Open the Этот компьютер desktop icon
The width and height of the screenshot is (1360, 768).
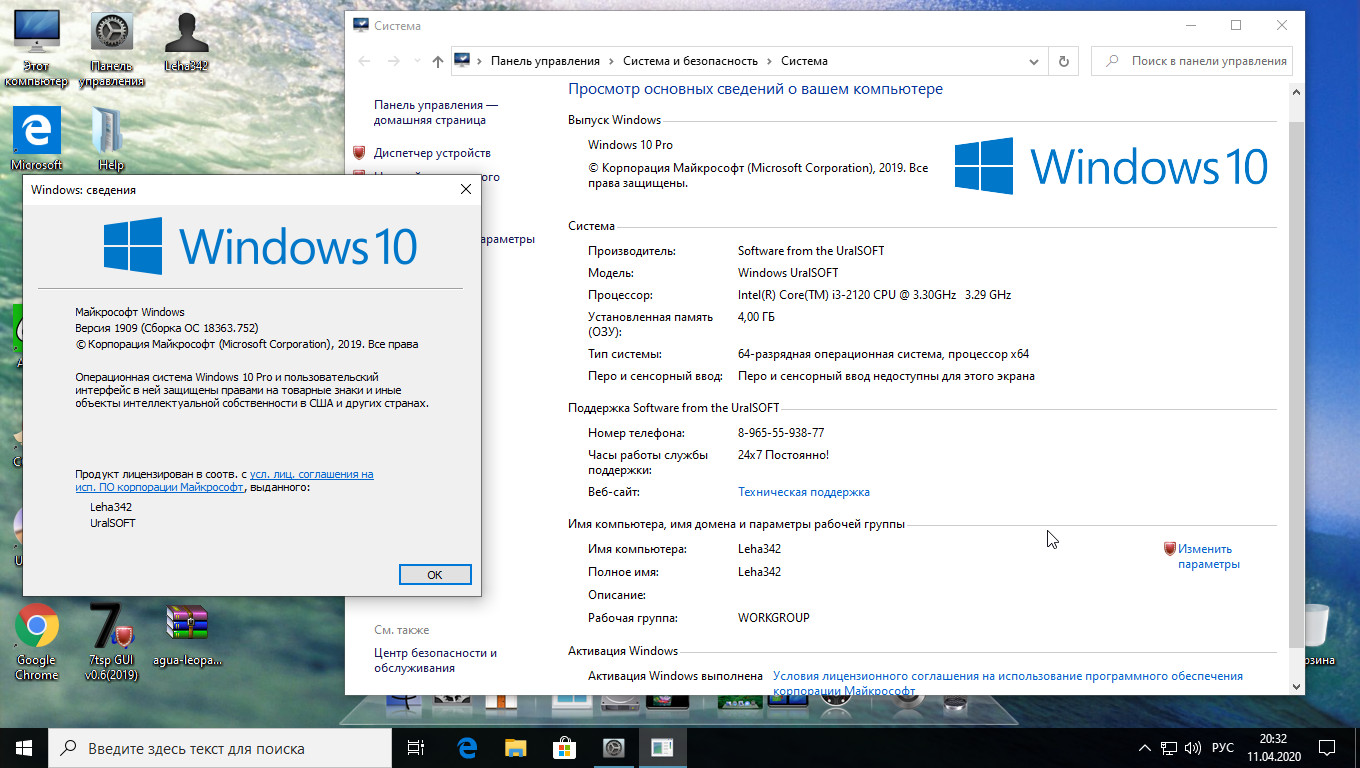click(x=37, y=49)
